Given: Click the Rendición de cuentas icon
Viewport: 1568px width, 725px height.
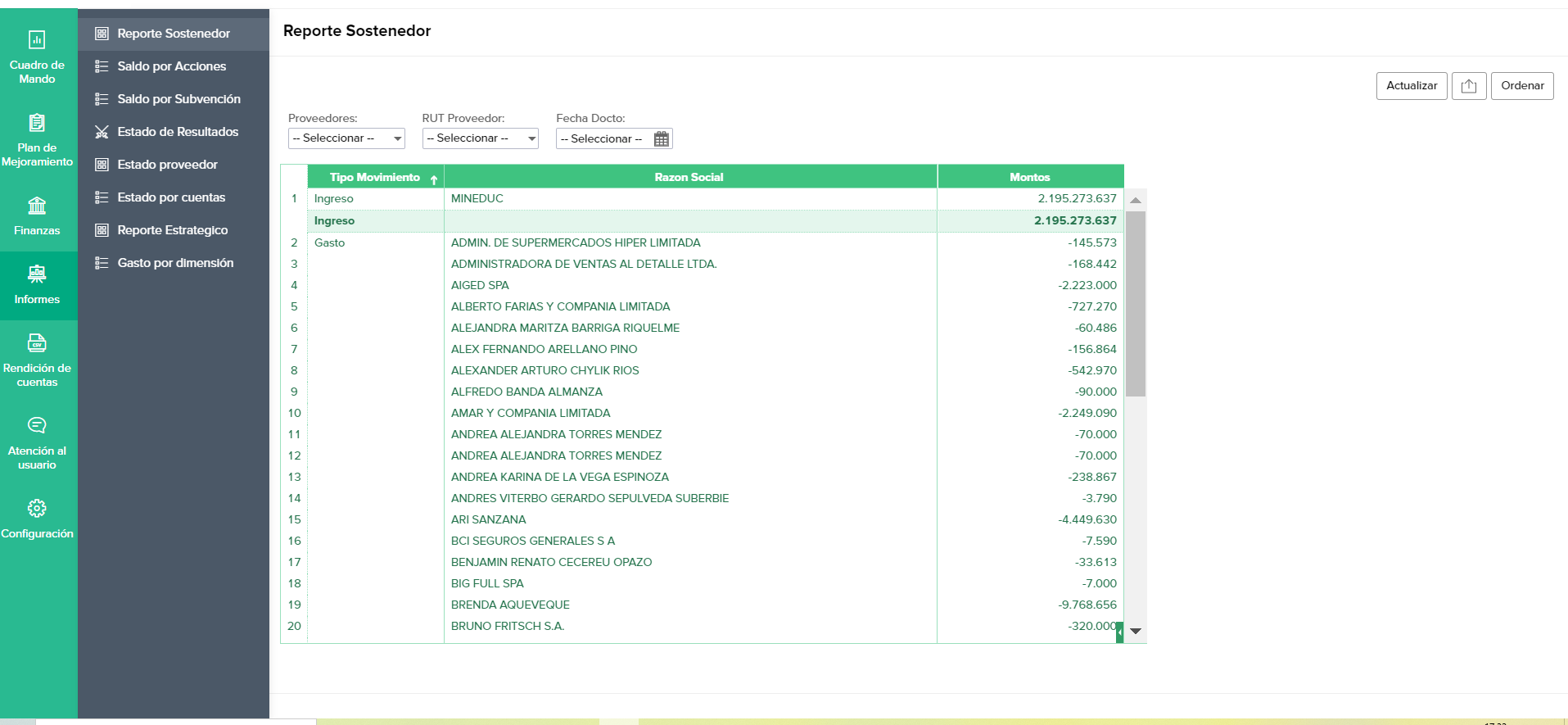Looking at the screenshot, I should coord(37,343).
